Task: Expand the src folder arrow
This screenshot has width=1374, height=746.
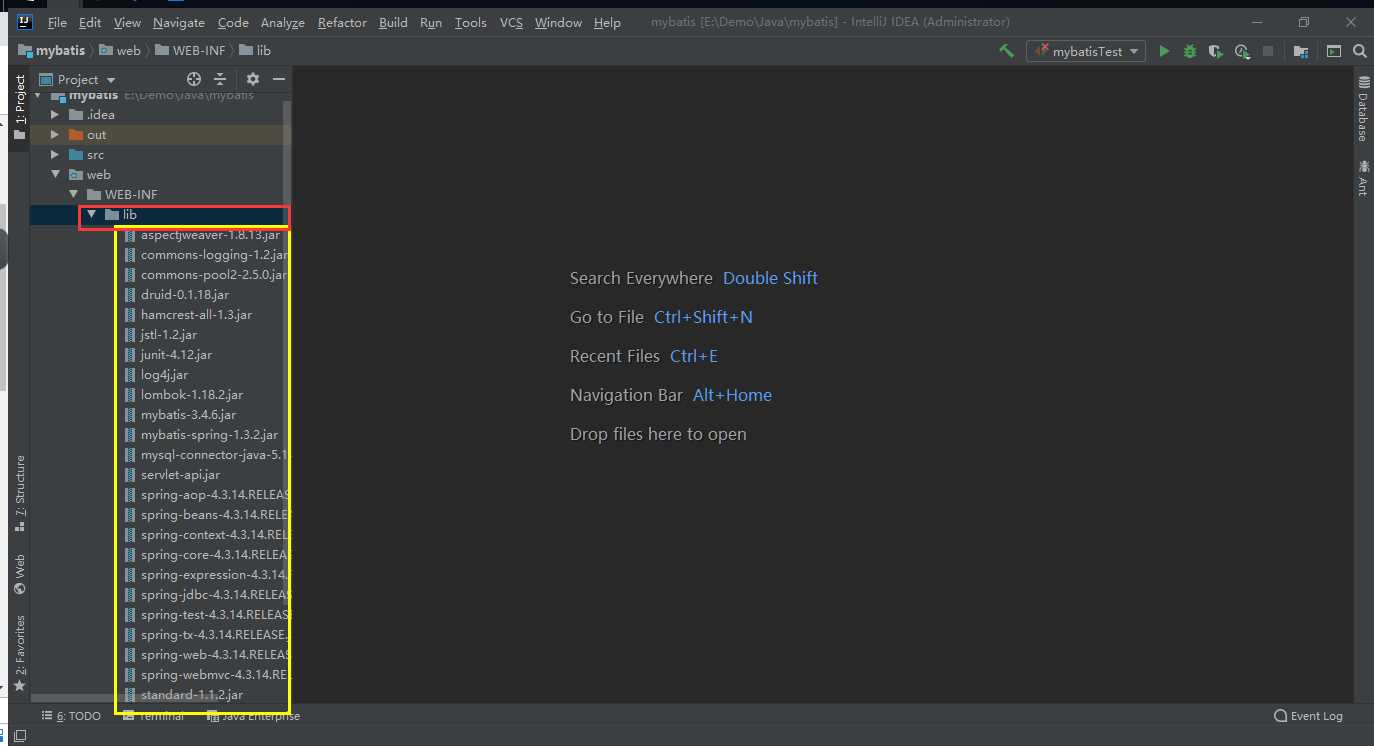Action: tap(56, 155)
